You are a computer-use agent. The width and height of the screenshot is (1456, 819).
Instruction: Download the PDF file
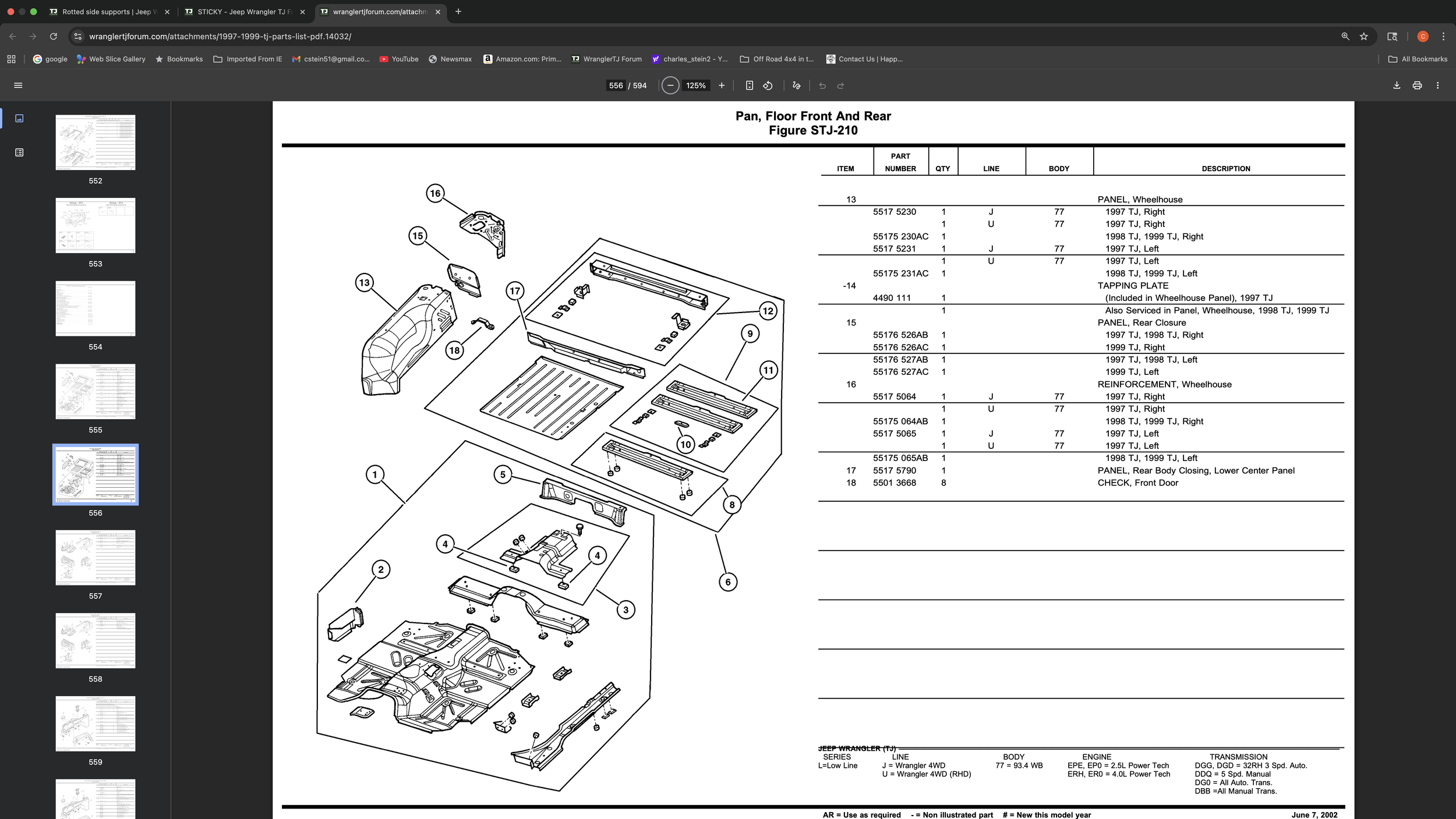[1397, 86]
